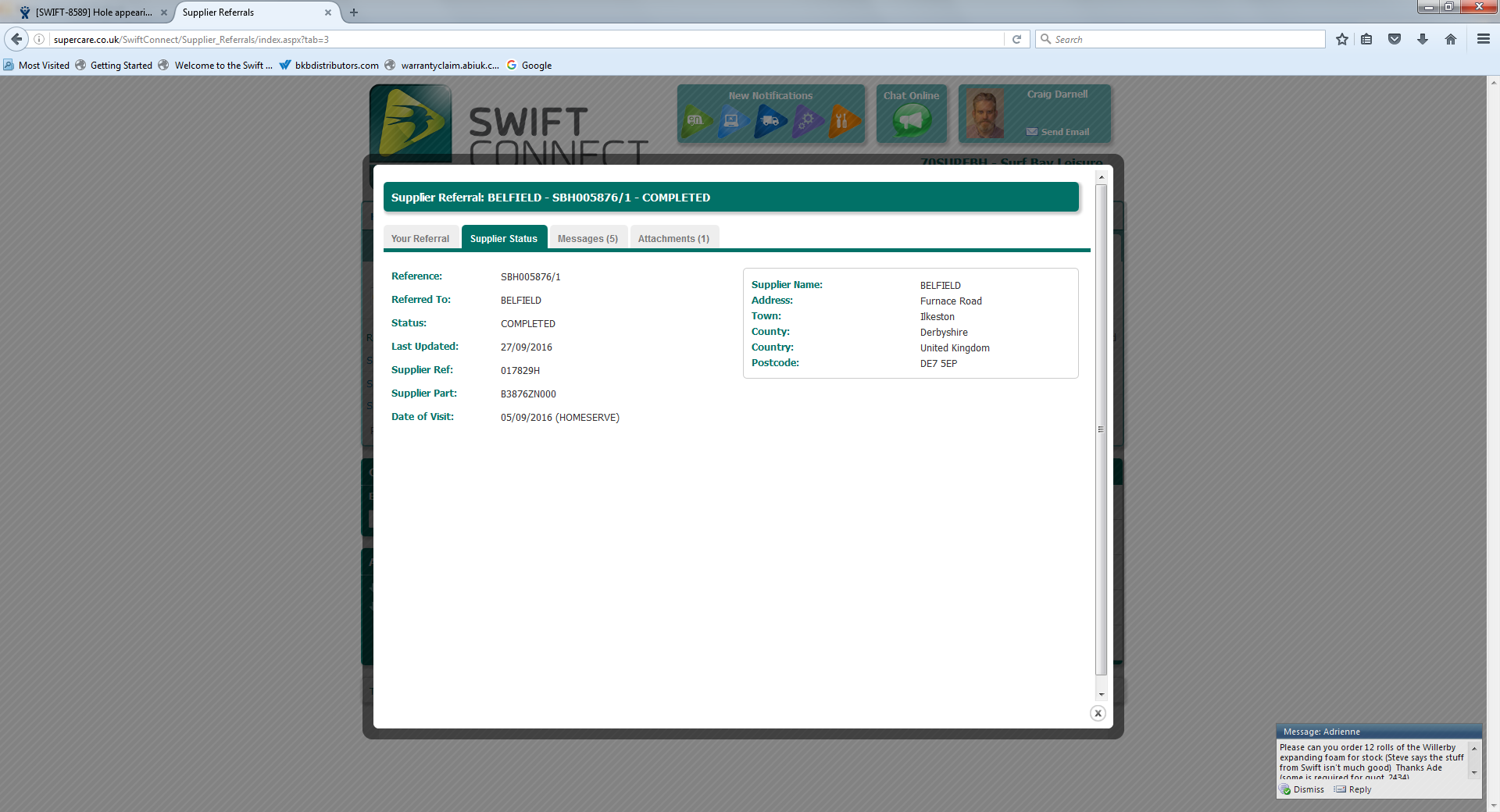The width and height of the screenshot is (1500, 812).
Task: Close the Supplier Referral dialog
Action: coord(1098,713)
